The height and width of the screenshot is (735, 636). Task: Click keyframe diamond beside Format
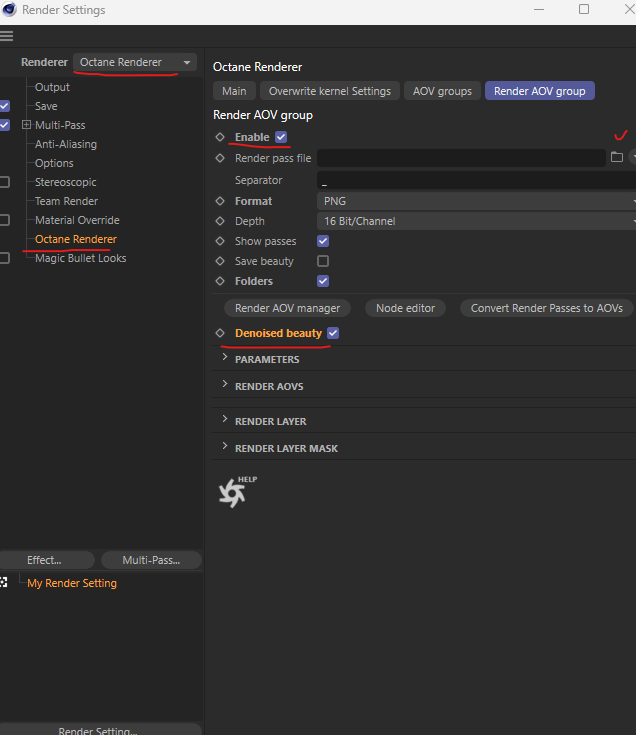pyautogui.click(x=220, y=201)
